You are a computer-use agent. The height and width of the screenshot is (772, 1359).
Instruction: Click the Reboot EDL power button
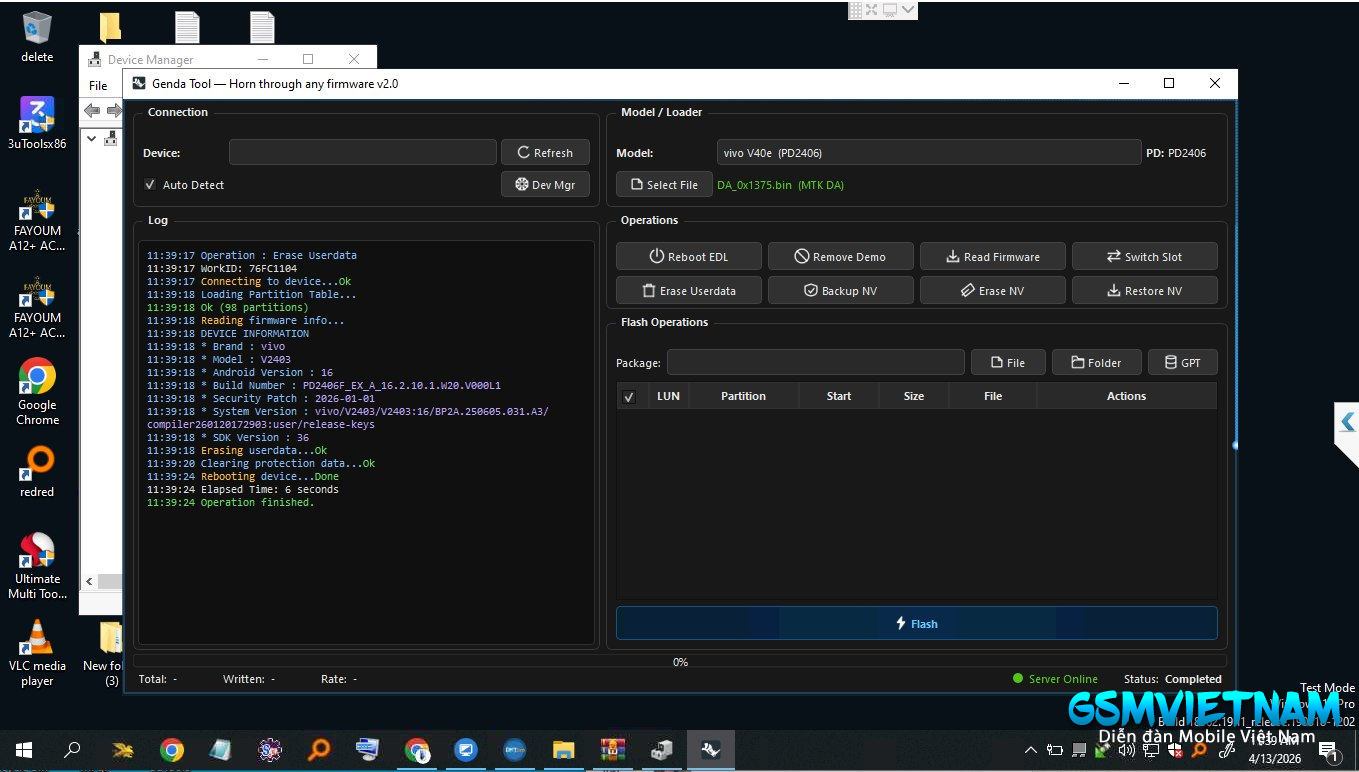(688, 257)
